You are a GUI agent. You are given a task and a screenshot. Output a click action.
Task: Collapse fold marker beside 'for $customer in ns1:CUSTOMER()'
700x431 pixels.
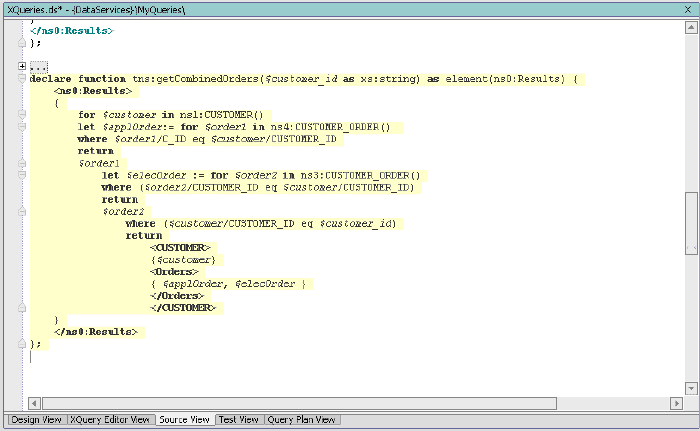pyautogui.click(x=22, y=114)
